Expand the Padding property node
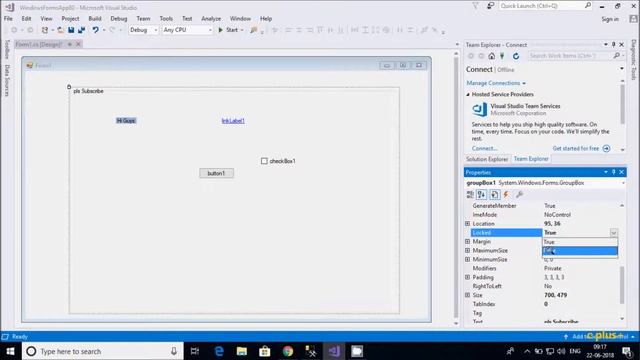 [467, 277]
